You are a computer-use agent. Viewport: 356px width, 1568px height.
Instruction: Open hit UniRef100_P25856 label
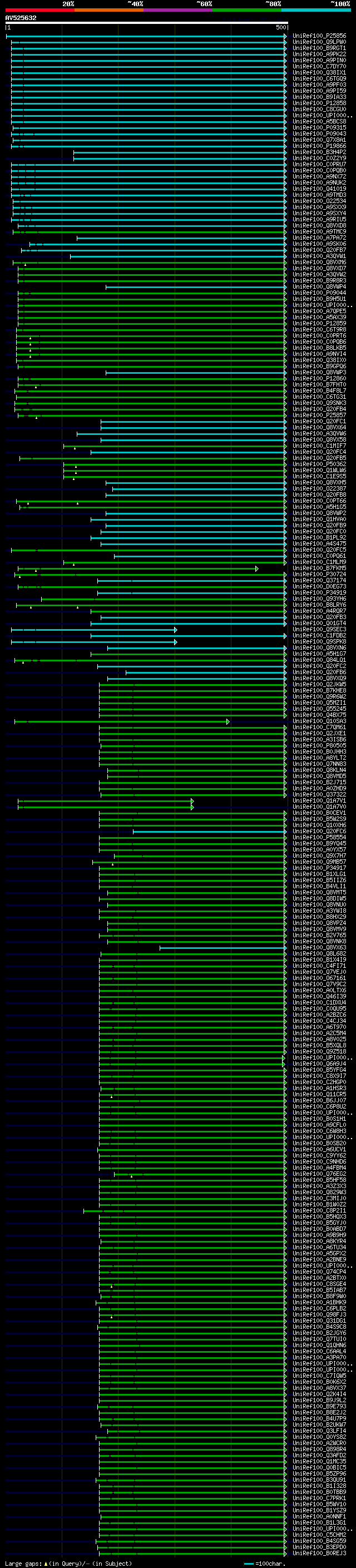click(319, 36)
